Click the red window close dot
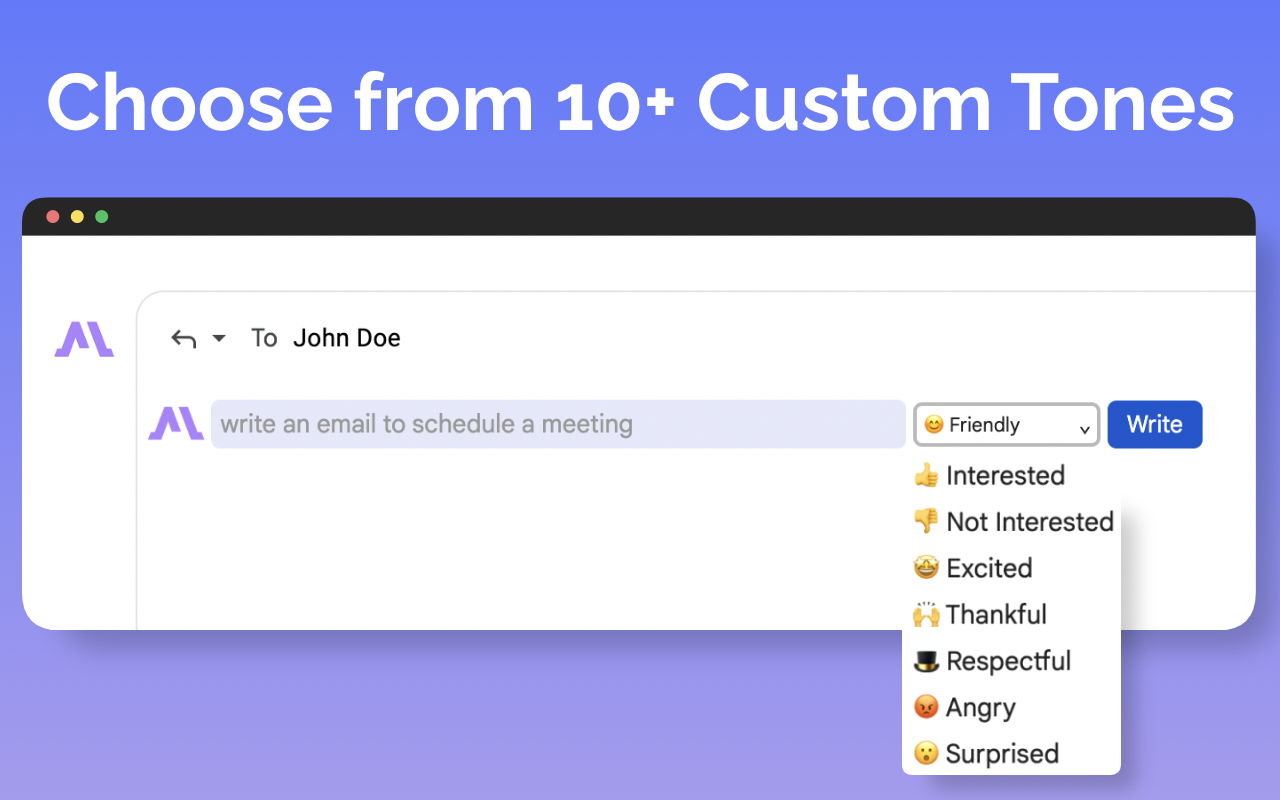This screenshot has height=800, width=1280. pos(53,216)
